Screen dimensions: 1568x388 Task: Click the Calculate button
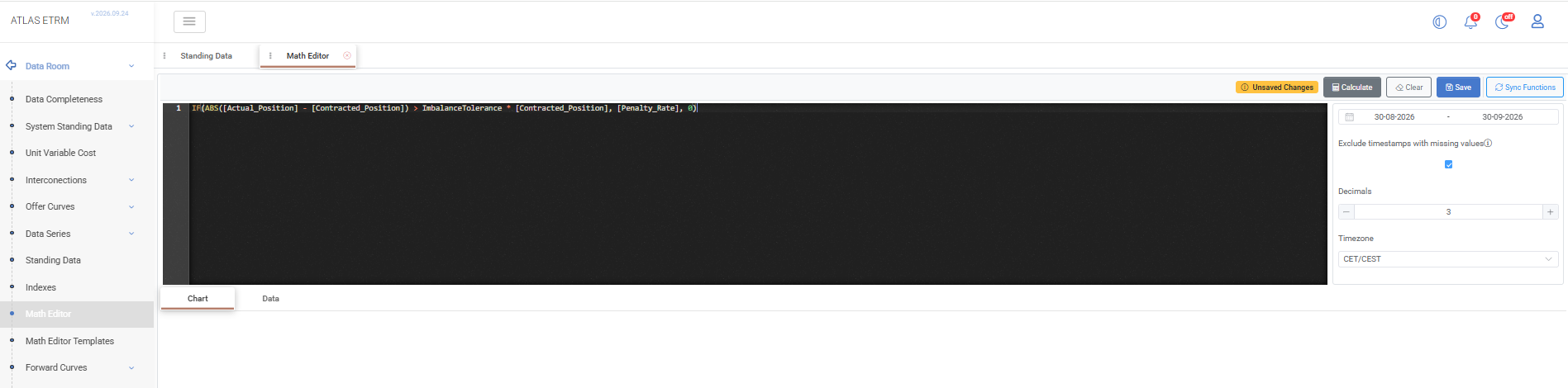[x=1351, y=87]
